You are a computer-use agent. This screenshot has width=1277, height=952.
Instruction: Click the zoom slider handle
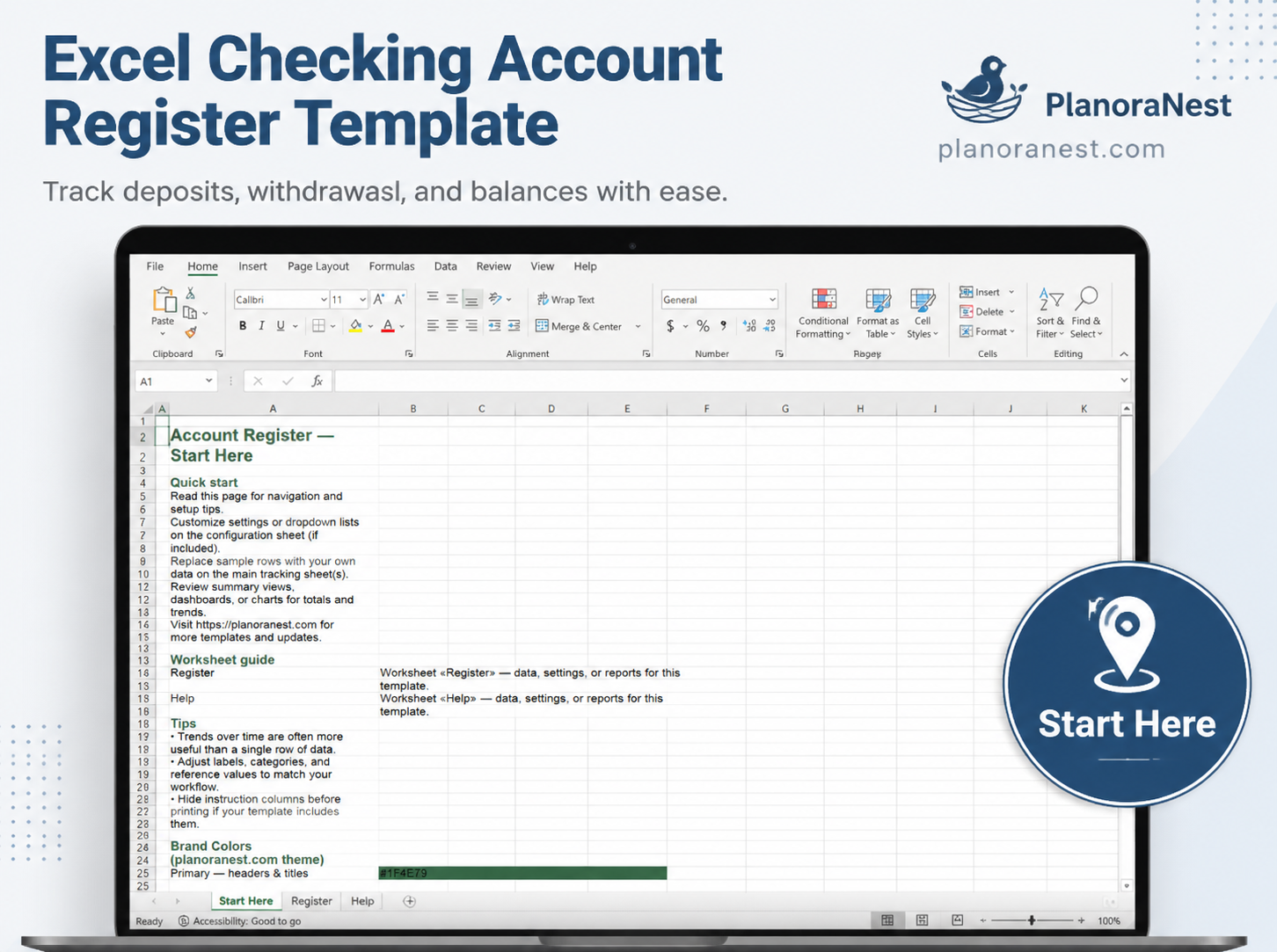(1032, 920)
